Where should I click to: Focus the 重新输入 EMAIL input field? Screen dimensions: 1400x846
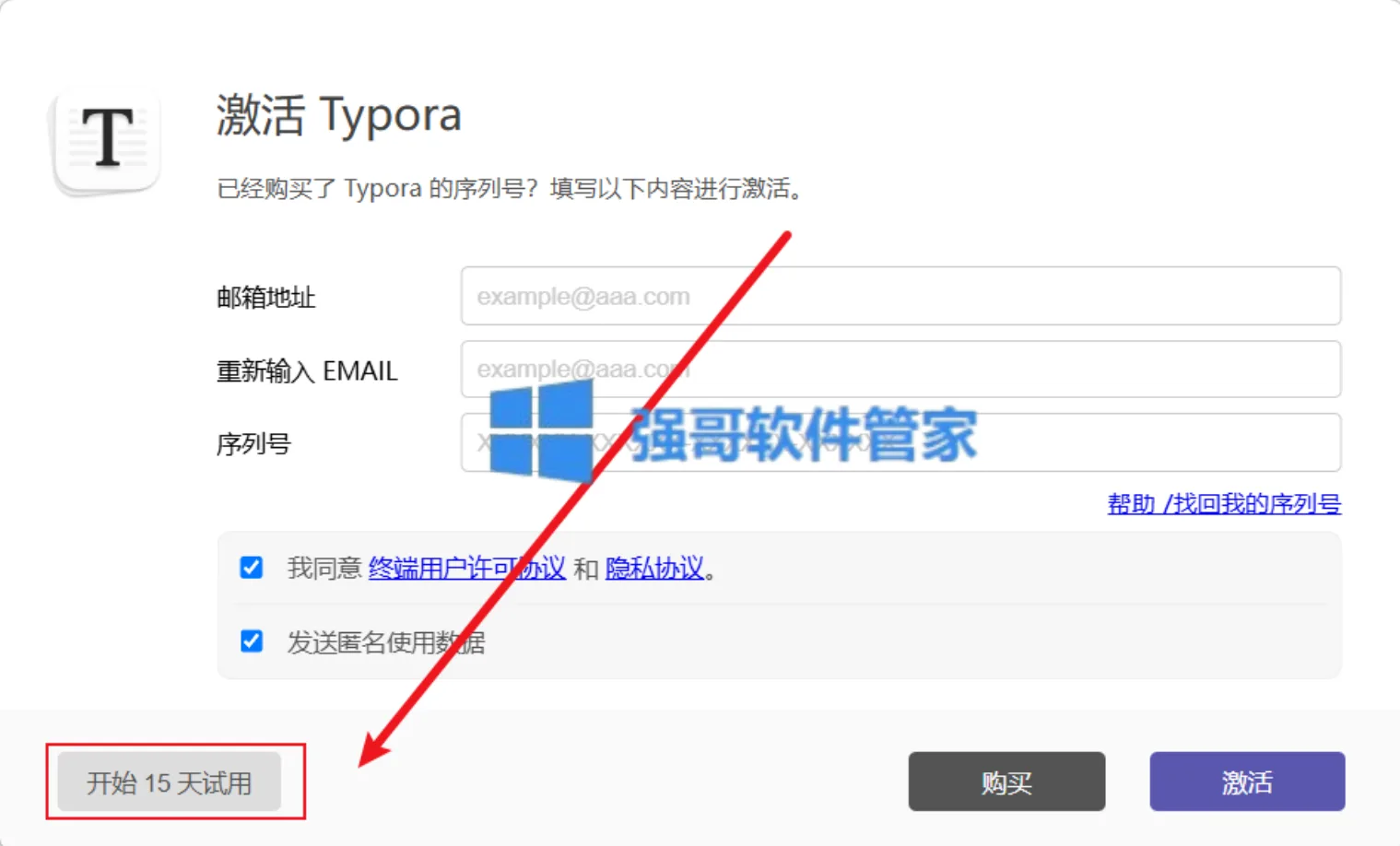[900, 369]
